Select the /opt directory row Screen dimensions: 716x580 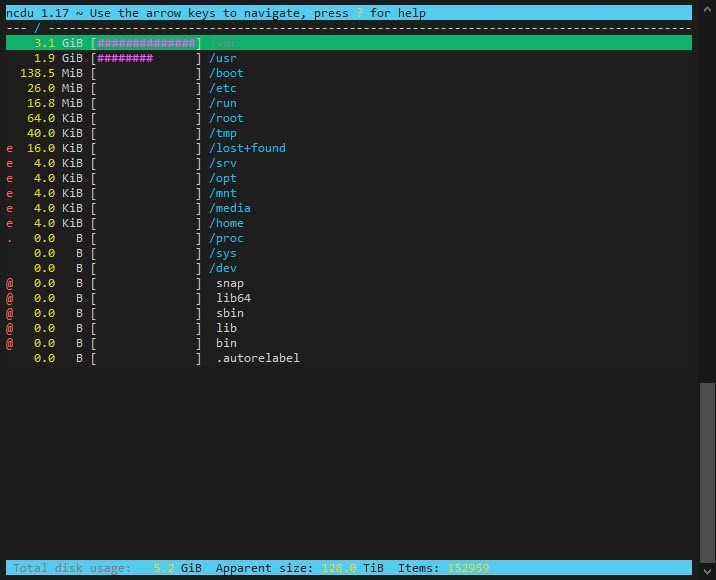222,178
